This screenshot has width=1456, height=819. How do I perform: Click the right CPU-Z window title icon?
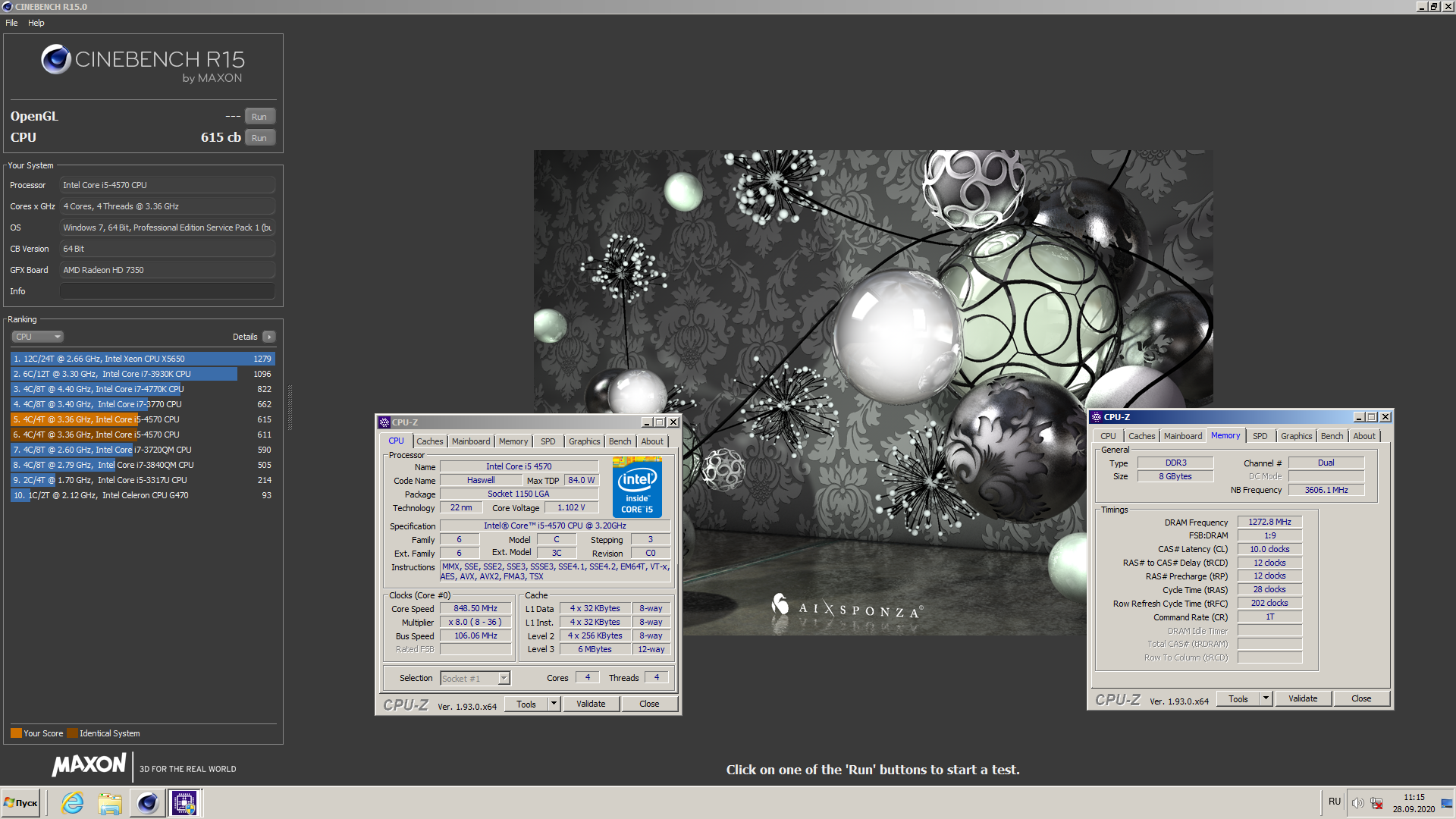[1097, 417]
